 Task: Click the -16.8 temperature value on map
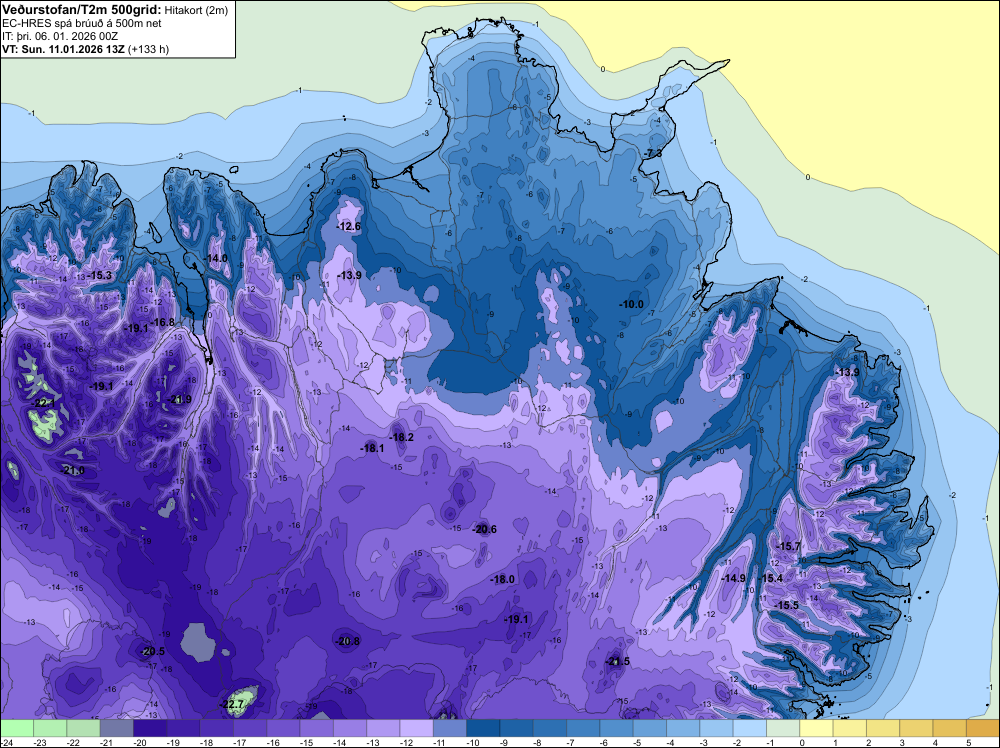pyautogui.click(x=163, y=322)
